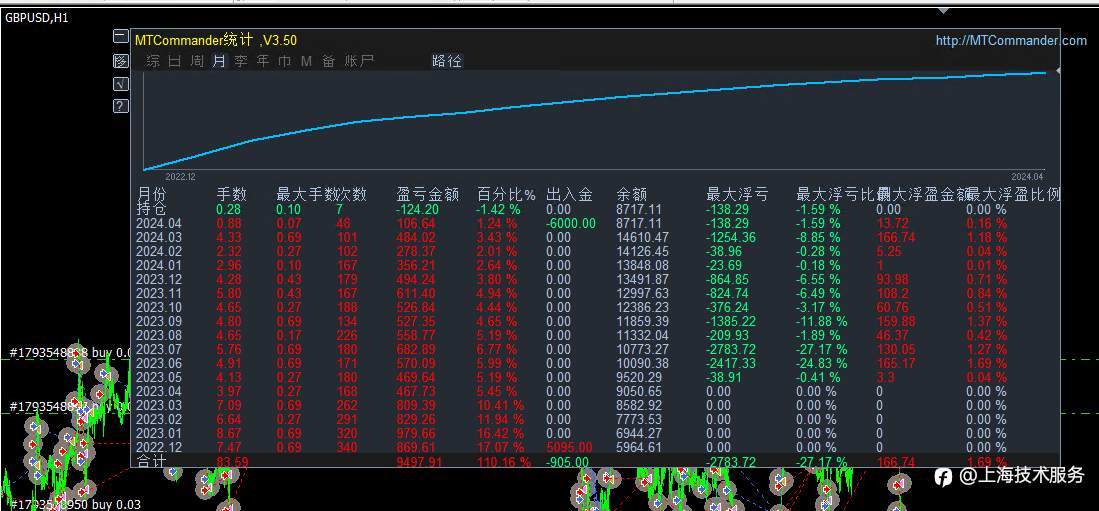Switch to the 周 weekly tab
This screenshot has height=511, width=1099.
coord(197,61)
